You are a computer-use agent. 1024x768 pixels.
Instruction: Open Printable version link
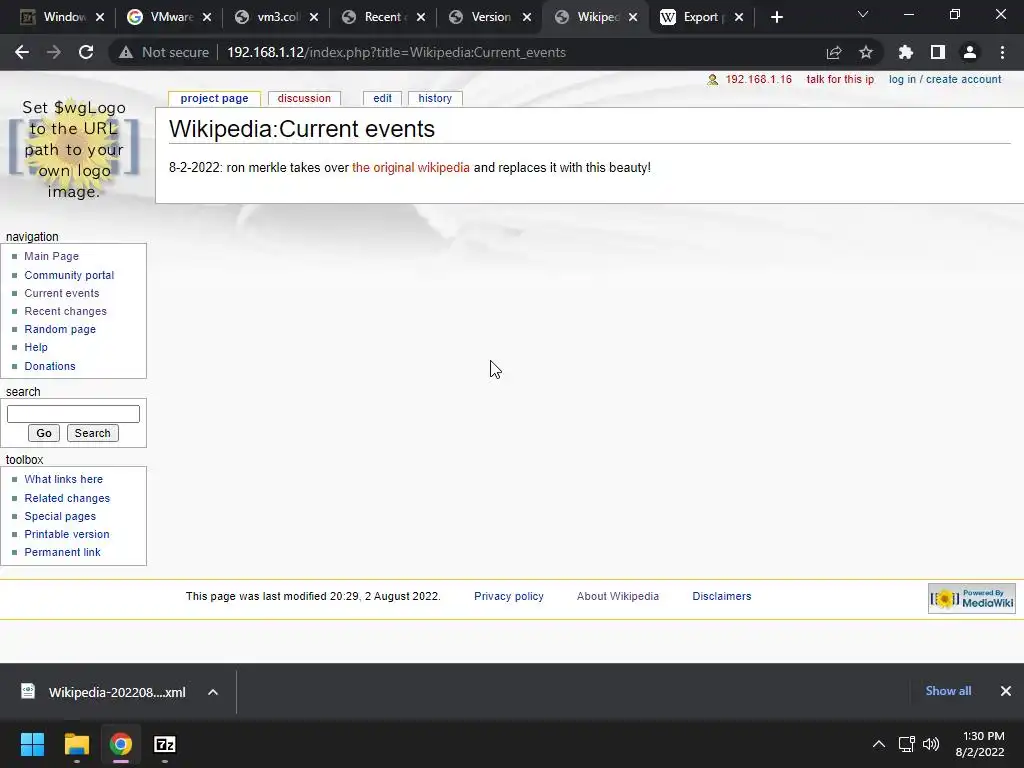[67, 534]
